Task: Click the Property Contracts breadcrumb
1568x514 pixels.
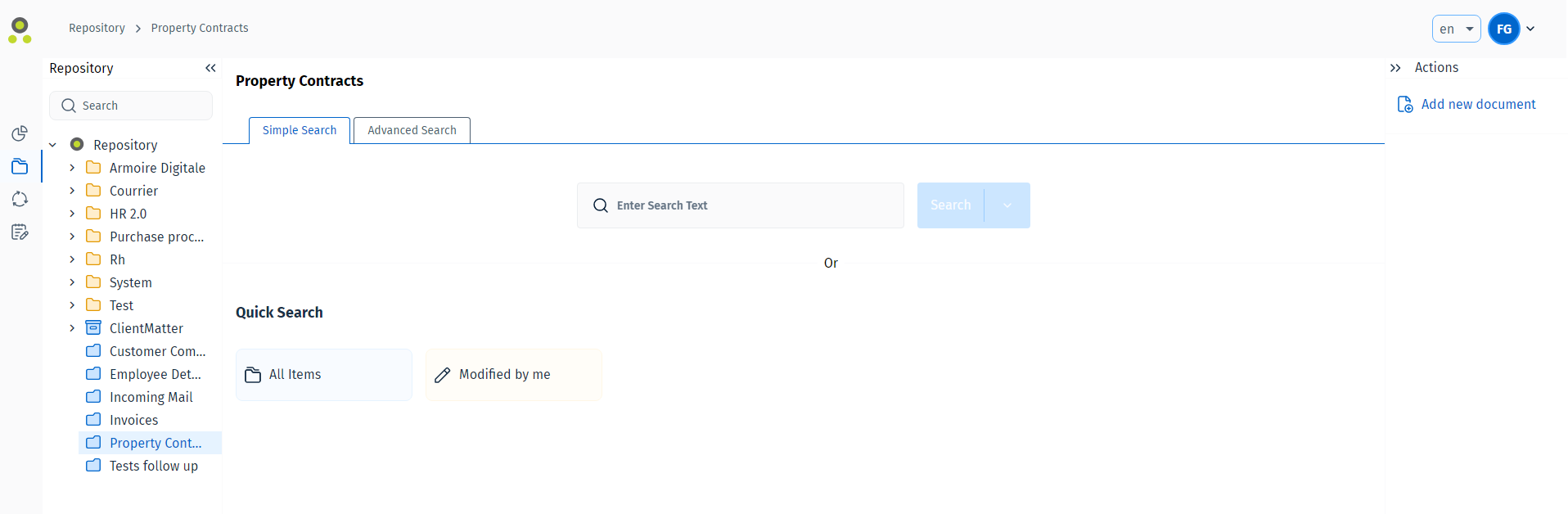Action: [x=200, y=28]
